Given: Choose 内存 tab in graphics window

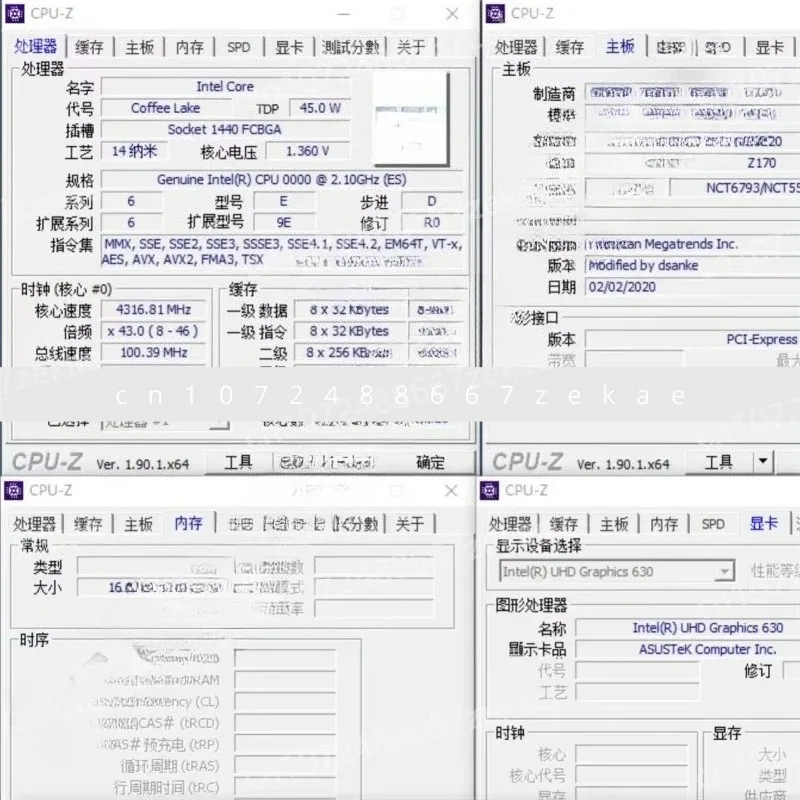Looking at the screenshot, I should [664, 524].
